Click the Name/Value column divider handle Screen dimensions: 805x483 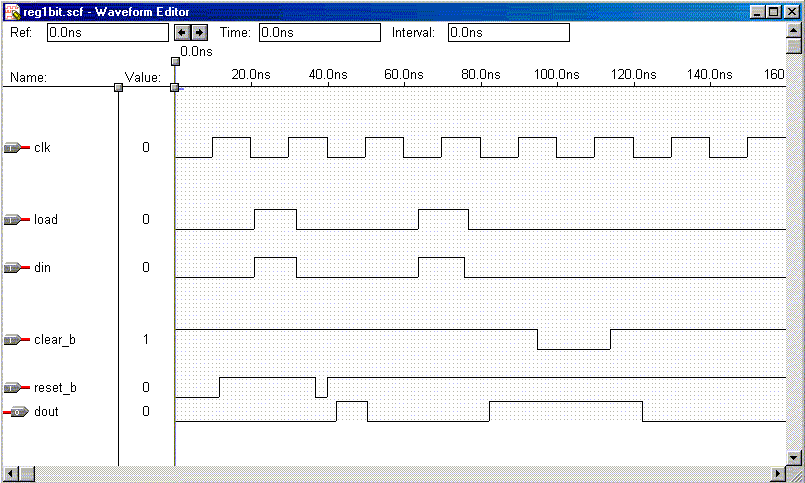[119, 88]
